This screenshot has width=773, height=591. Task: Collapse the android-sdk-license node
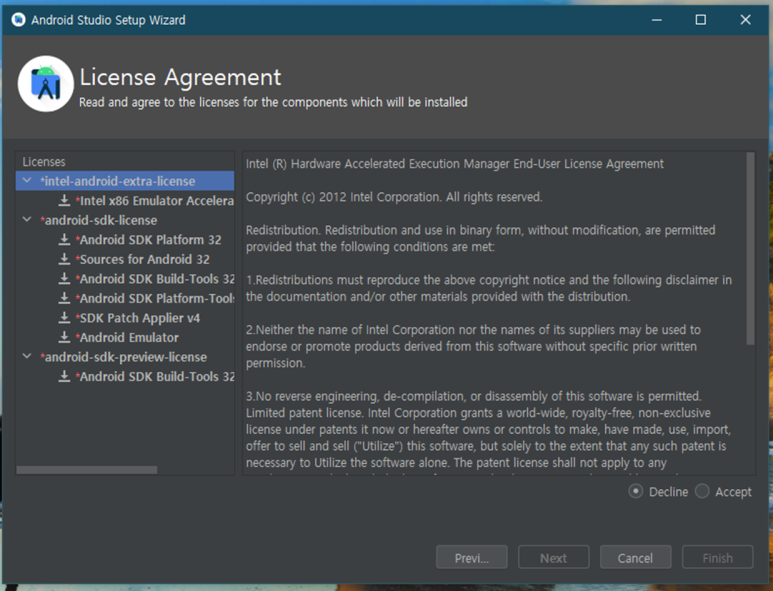click(27, 220)
